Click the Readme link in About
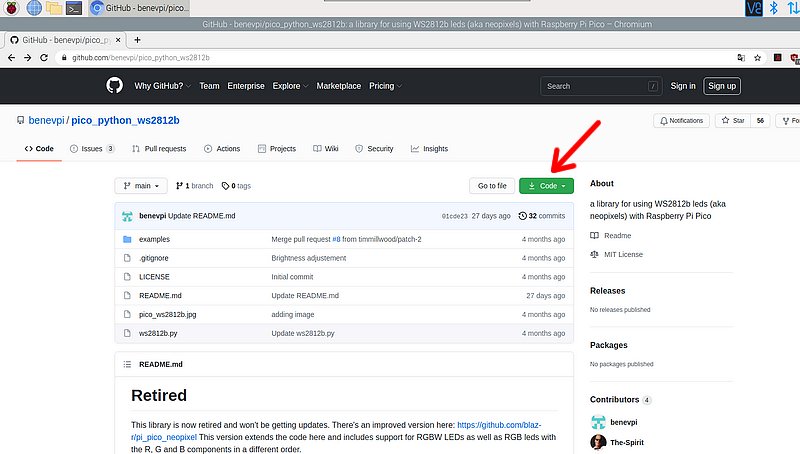The height and width of the screenshot is (454, 800). pos(611,236)
